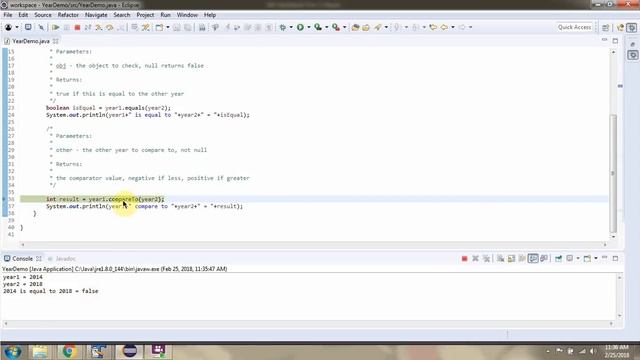Open the External Tools dropdown arrow
This screenshot has width=640, height=360.
[344, 27]
